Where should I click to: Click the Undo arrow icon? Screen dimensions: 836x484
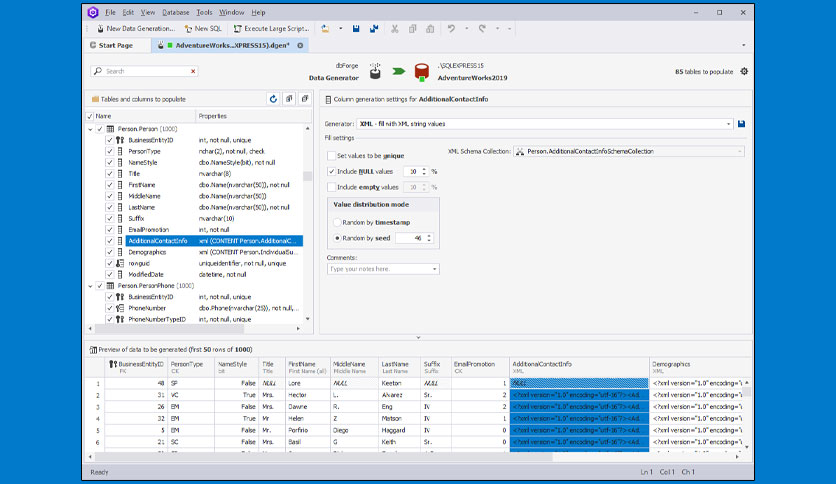point(452,29)
